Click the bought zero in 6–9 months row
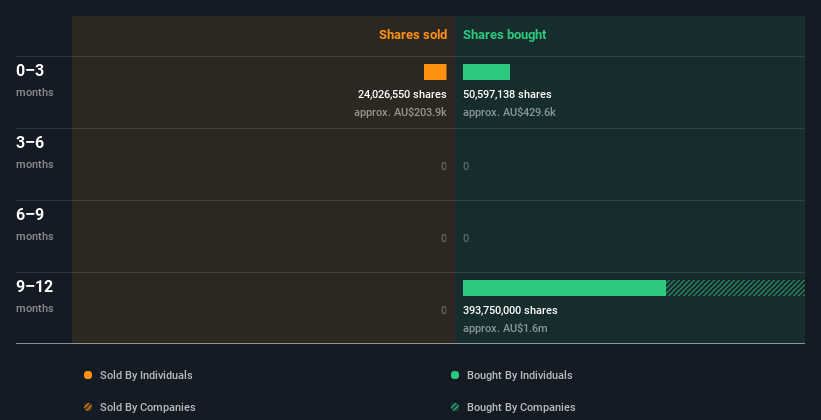This screenshot has width=821, height=420. click(x=466, y=238)
